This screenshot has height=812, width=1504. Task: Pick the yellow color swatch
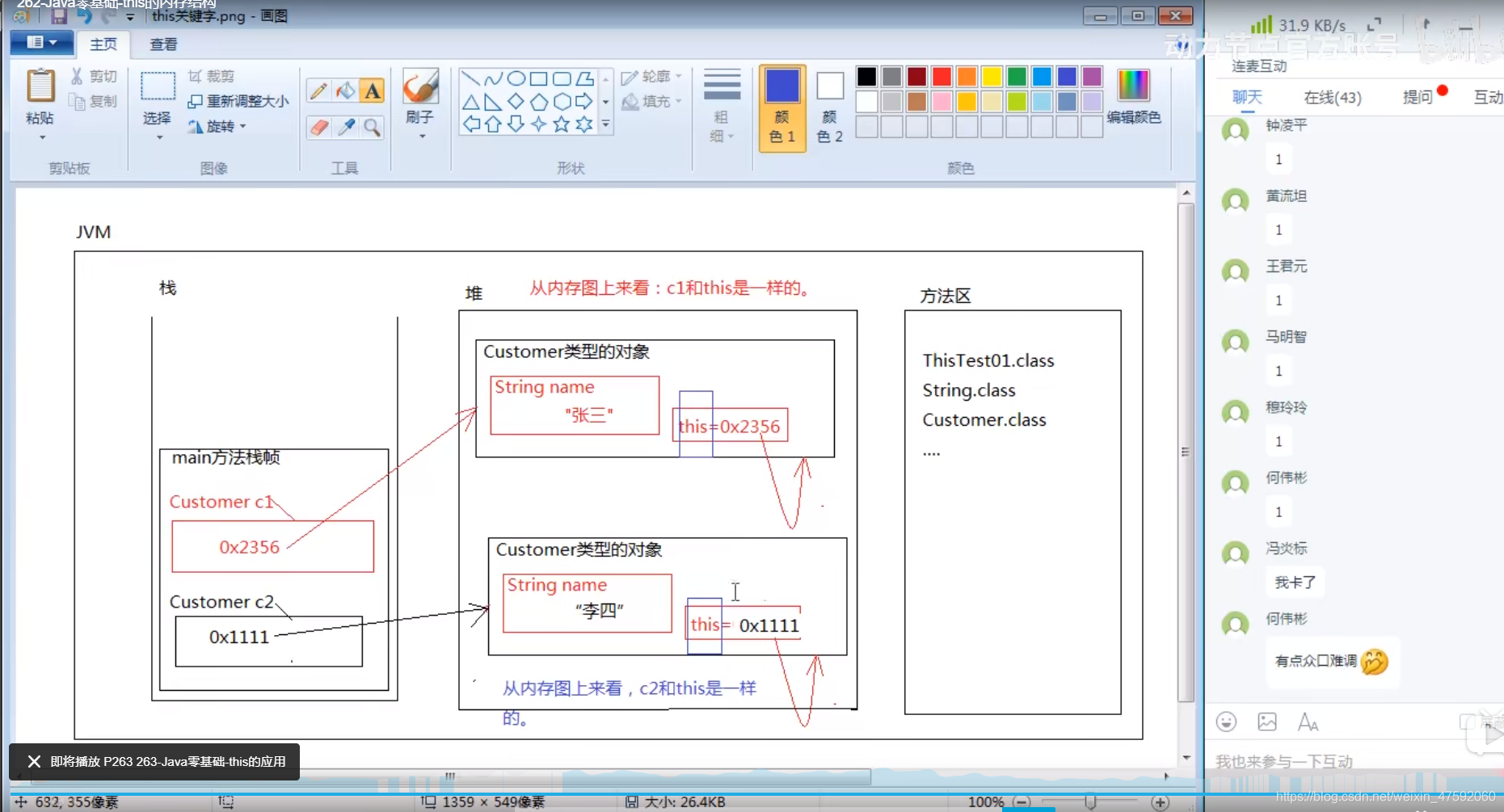pyautogui.click(x=992, y=77)
